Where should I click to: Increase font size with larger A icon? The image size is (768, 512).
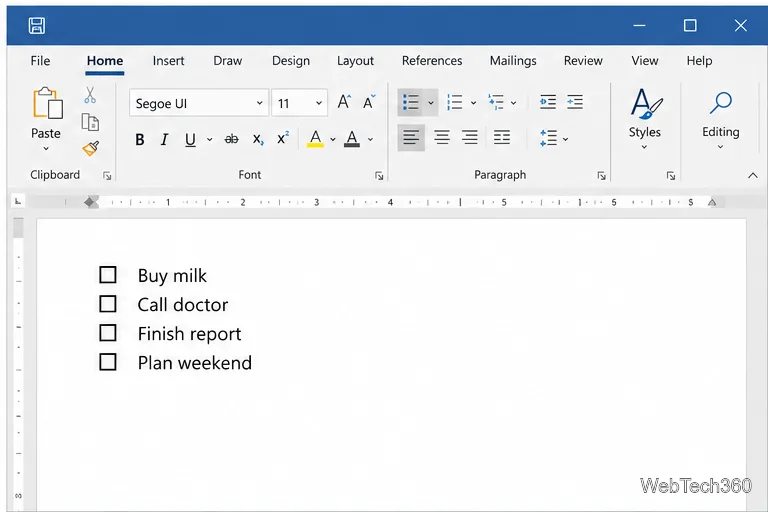point(344,102)
